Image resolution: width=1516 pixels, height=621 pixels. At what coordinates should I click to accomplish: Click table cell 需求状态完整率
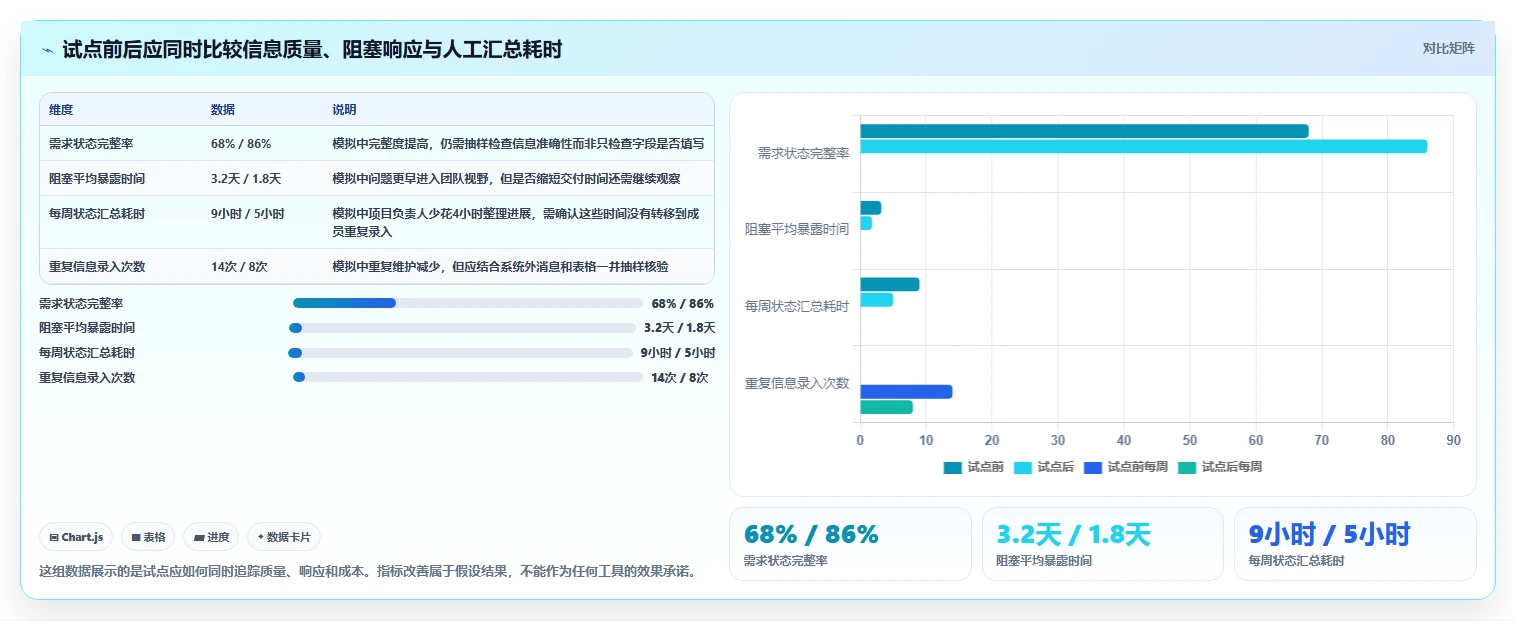coord(91,144)
